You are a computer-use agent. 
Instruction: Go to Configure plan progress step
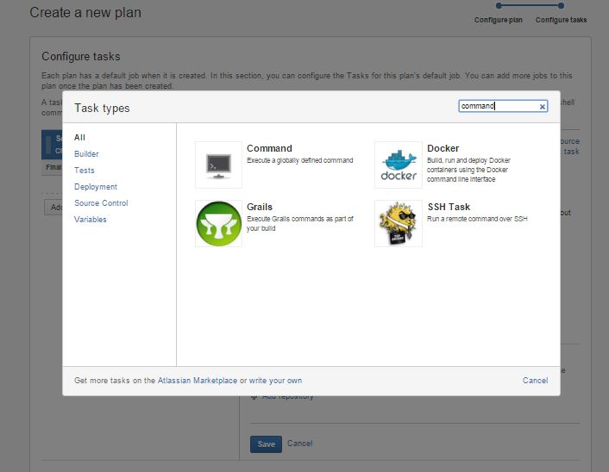(x=498, y=20)
